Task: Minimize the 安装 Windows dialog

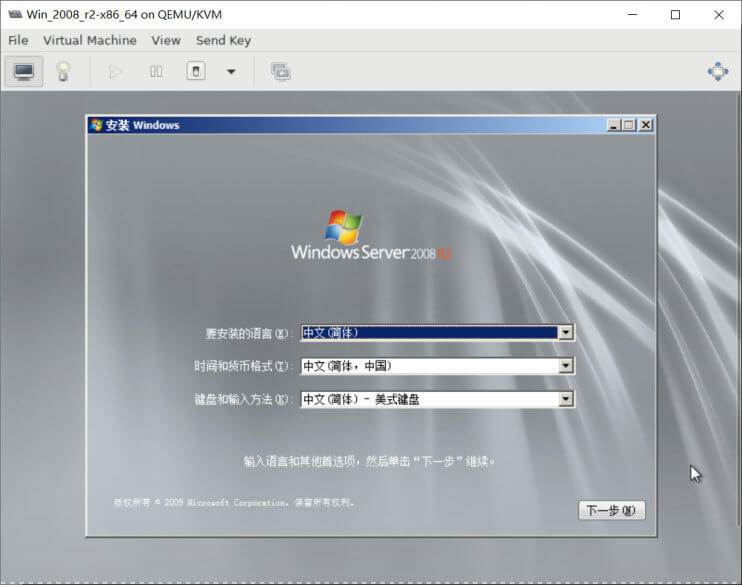Action: pos(614,125)
